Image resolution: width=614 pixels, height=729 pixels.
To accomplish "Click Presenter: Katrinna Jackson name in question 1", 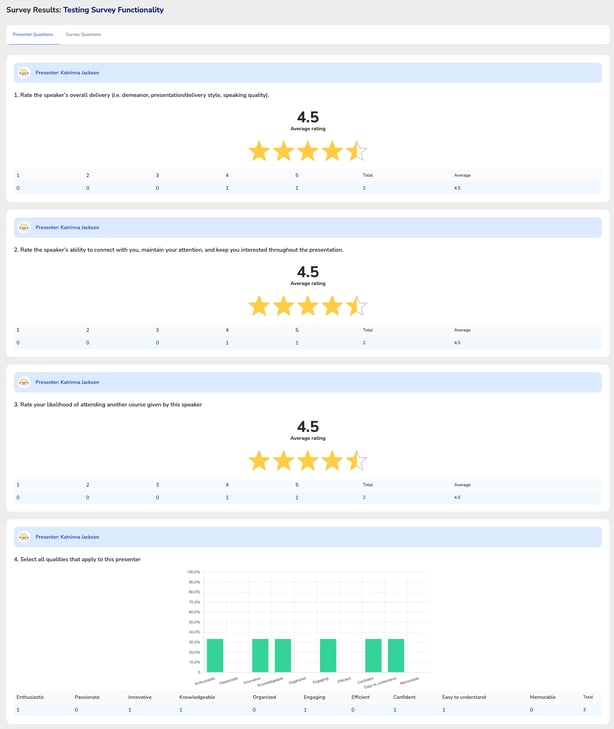I will coord(67,72).
